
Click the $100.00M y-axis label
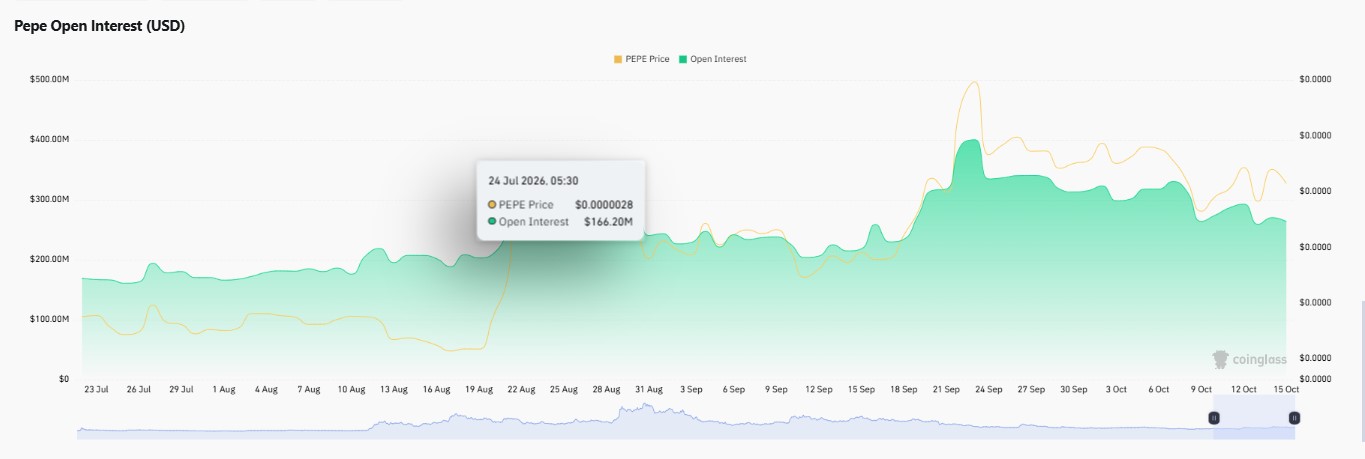pos(50,319)
